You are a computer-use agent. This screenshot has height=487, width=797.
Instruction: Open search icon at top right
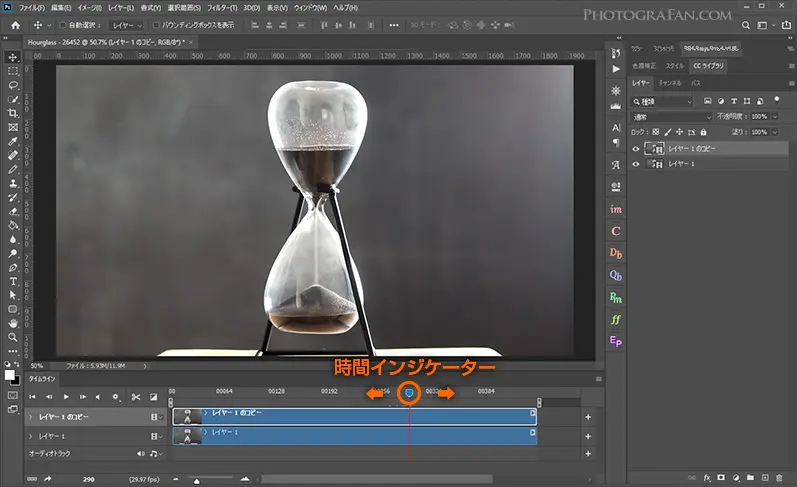tap(746, 25)
